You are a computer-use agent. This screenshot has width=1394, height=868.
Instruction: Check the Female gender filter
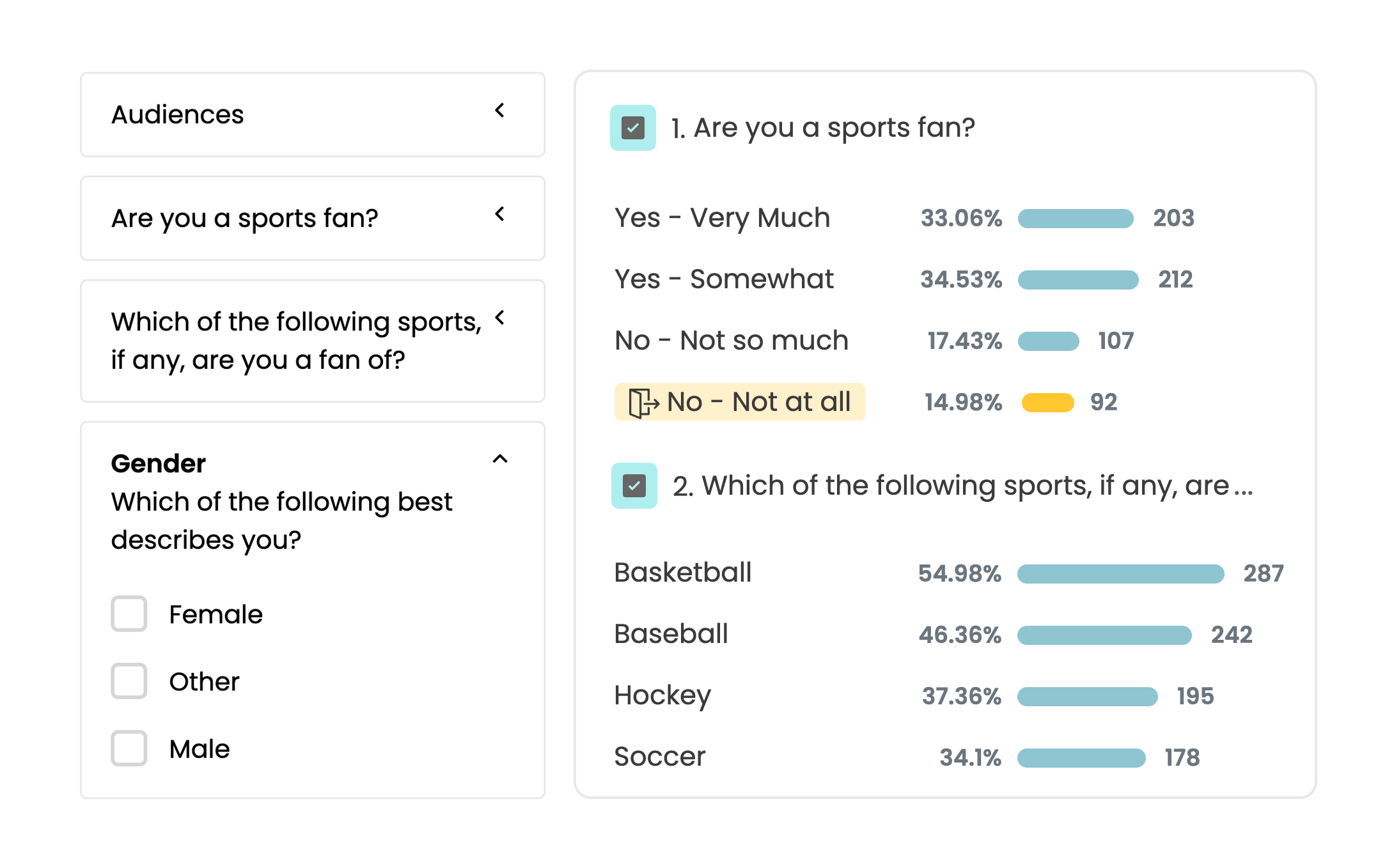[129, 614]
